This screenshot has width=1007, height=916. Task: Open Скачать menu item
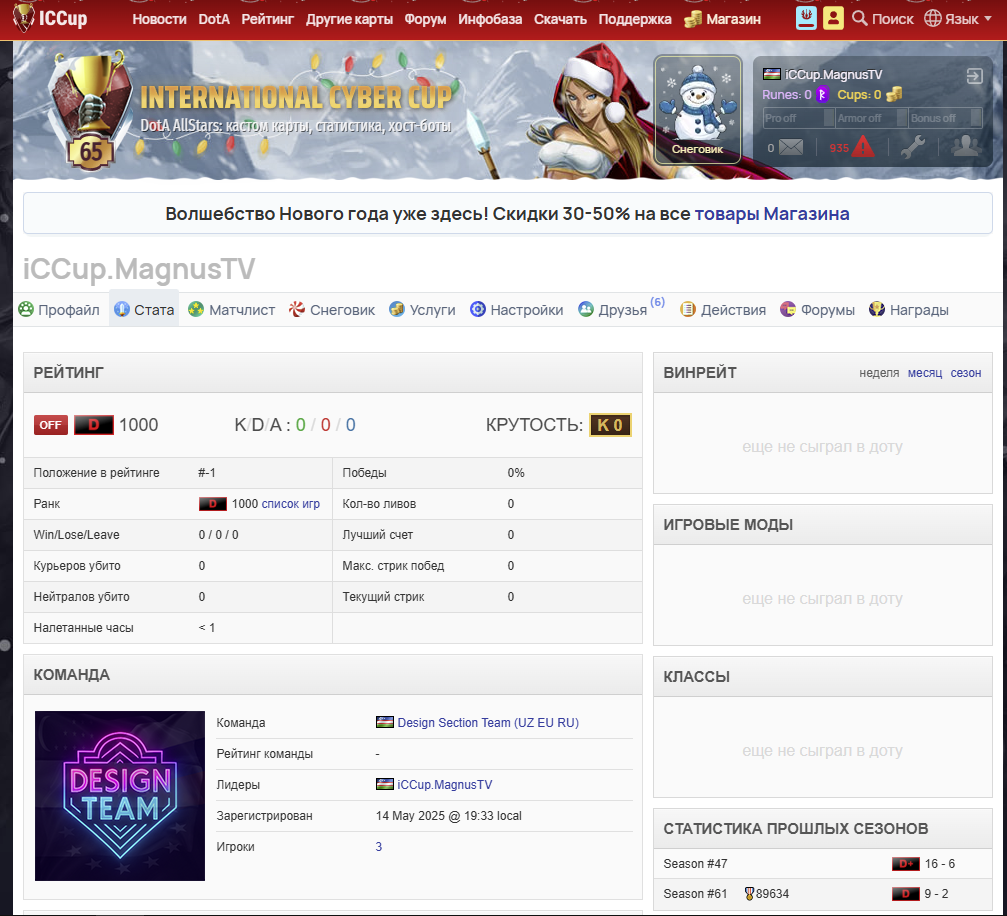[x=560, y=19]
